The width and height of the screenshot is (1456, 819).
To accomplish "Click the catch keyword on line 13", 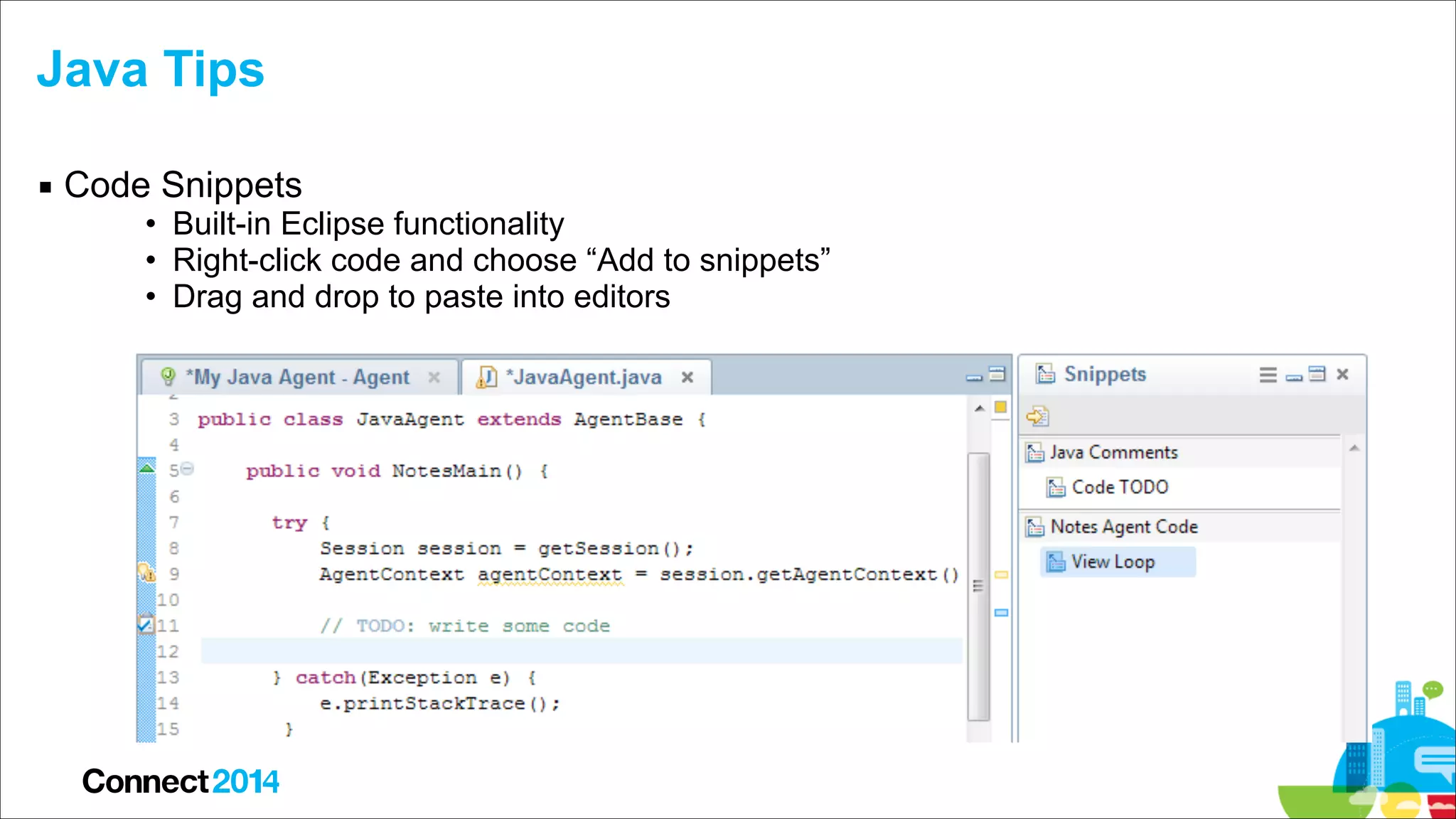I will click(326, 678).
